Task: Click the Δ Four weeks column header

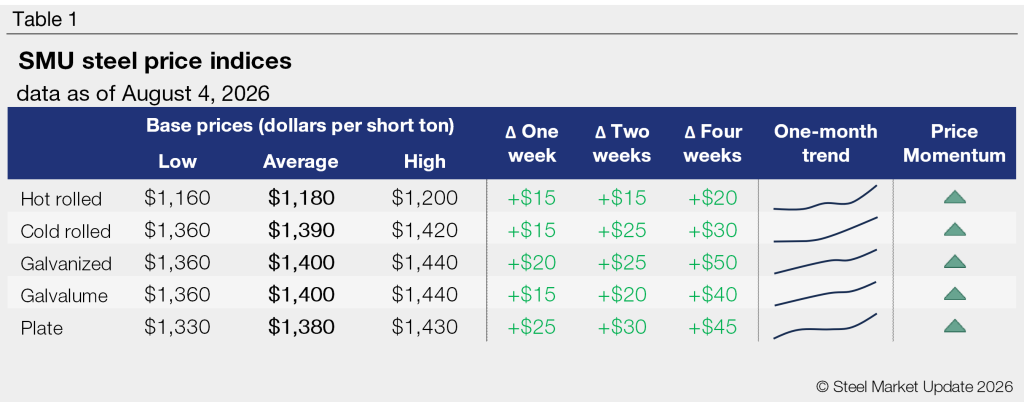Action: (x=713, y=144)
